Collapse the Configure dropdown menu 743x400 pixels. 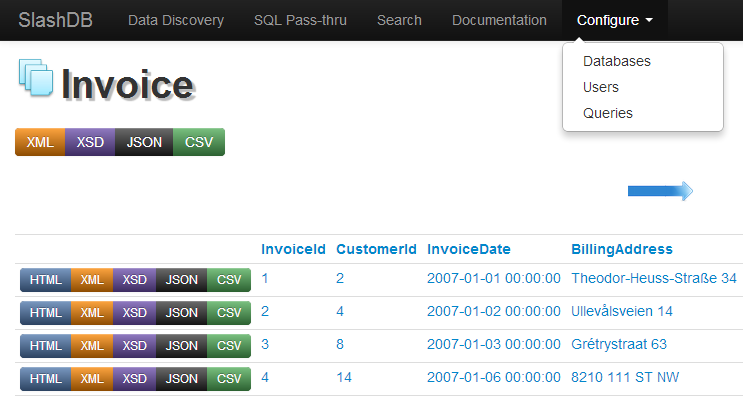(x=615, y=20)
